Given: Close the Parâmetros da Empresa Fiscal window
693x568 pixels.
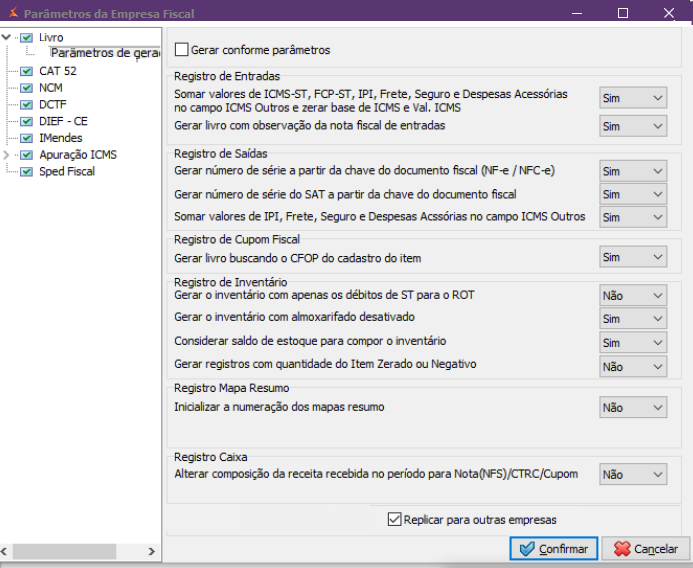Looking at the screenshot, I should (669, 13).
